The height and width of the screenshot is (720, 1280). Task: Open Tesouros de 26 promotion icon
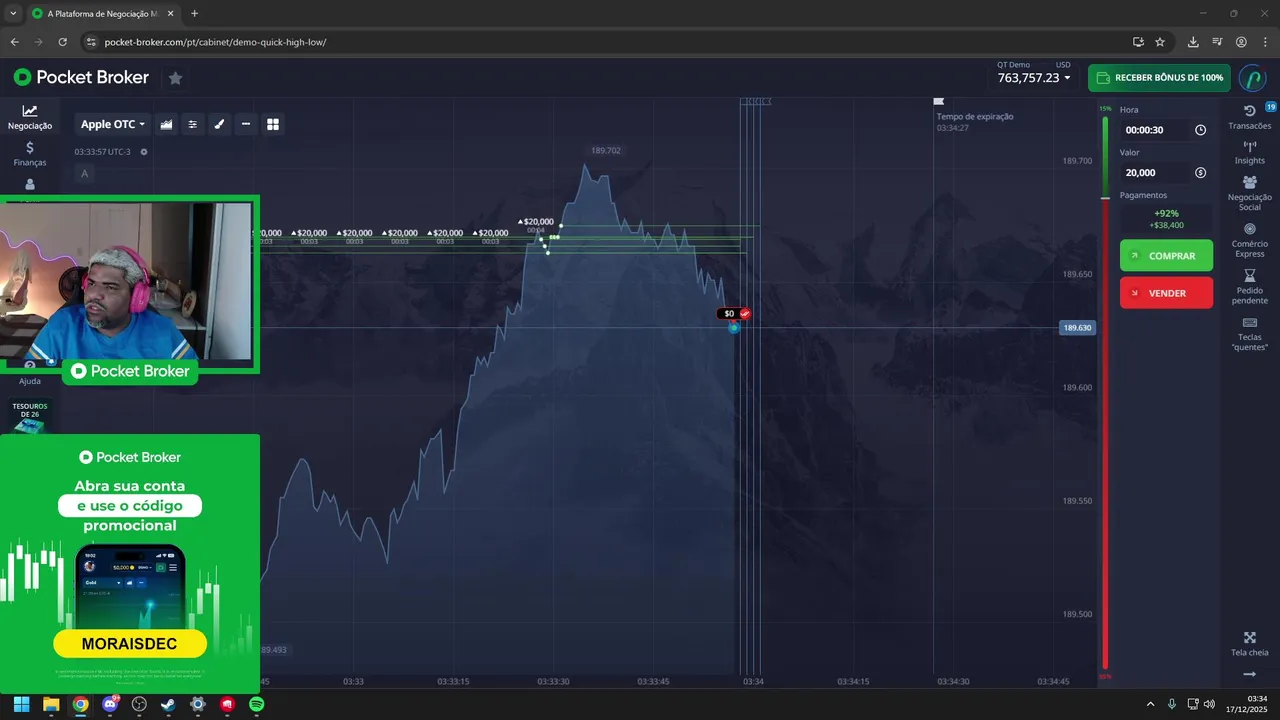[30, 417]
